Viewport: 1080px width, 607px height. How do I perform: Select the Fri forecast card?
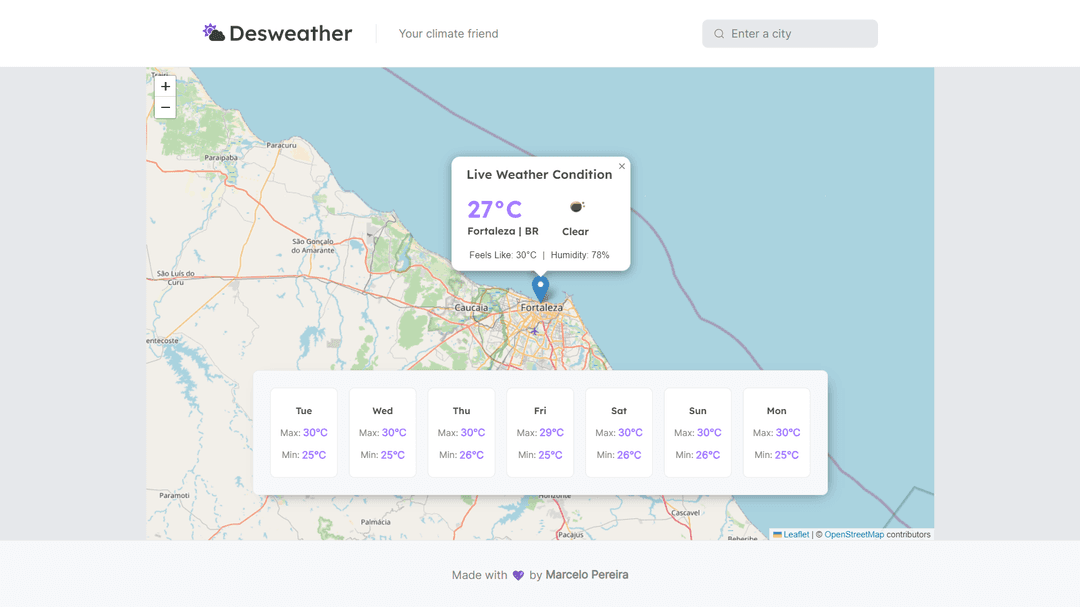pyautogui.click(x=540, y=433)
